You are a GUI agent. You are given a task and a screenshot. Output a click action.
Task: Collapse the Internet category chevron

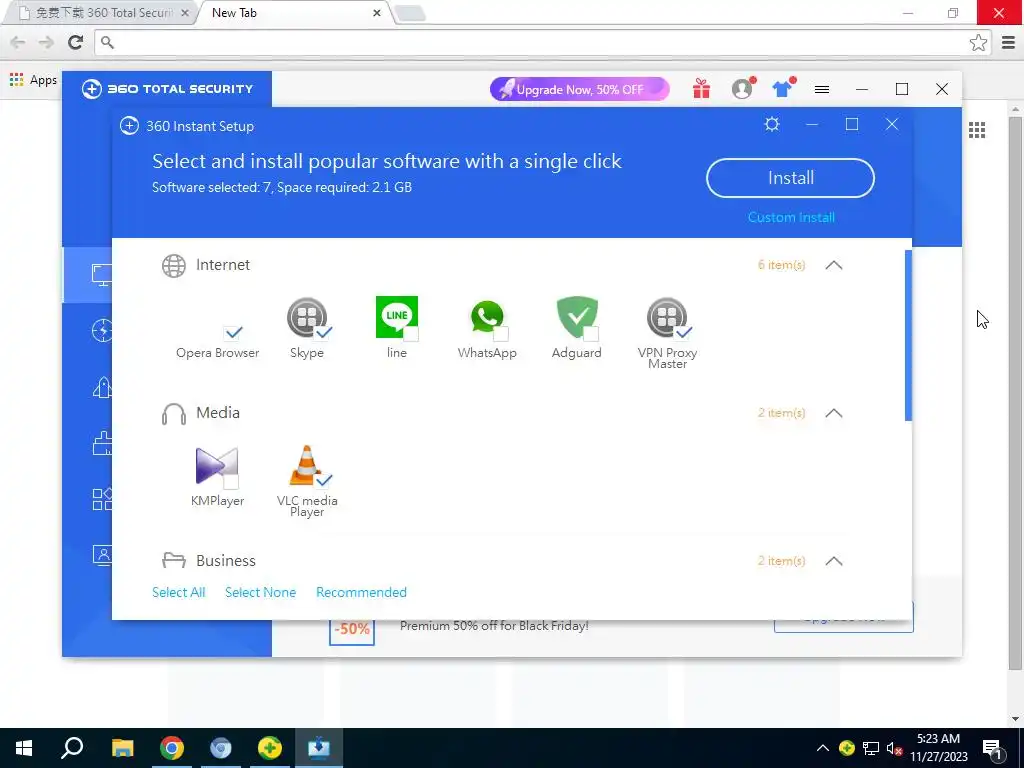click(x=834, y=265)
